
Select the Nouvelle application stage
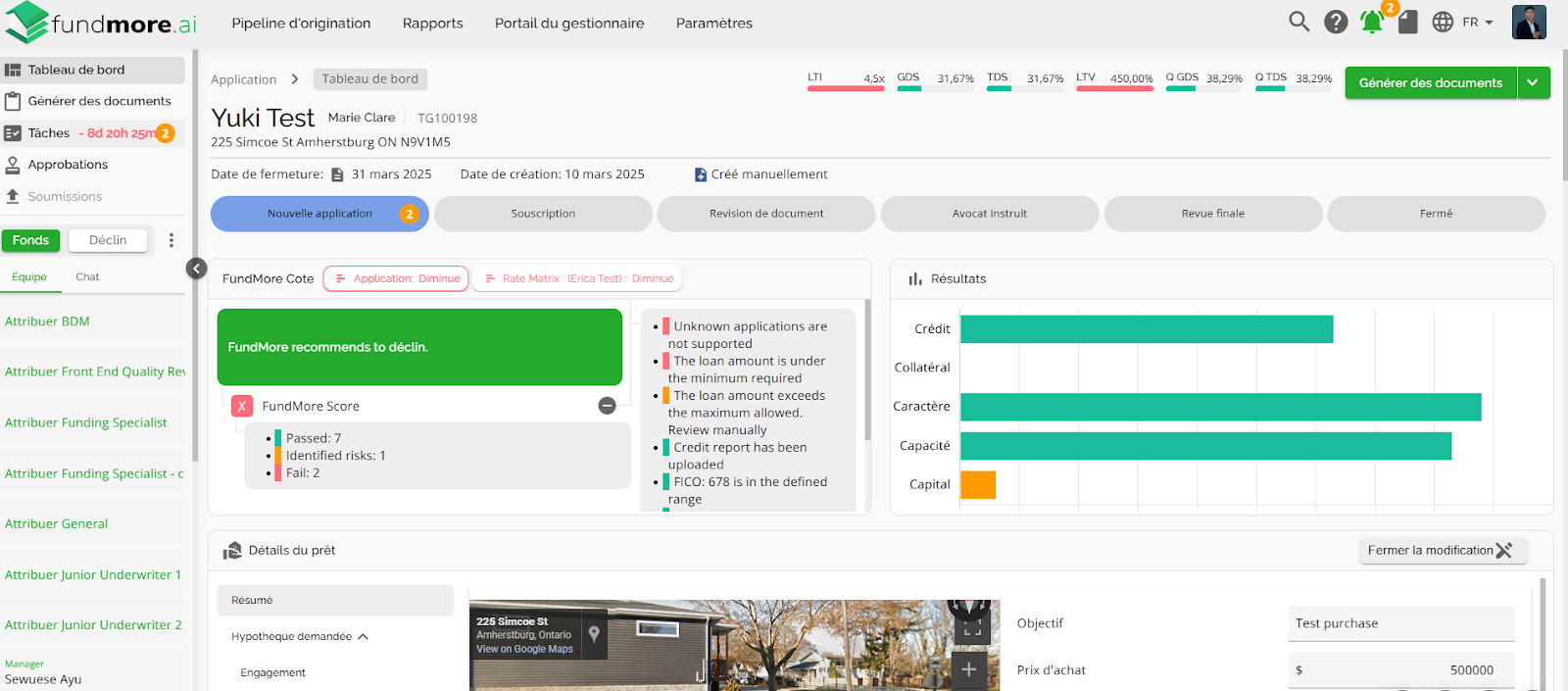tap(319, 214)
